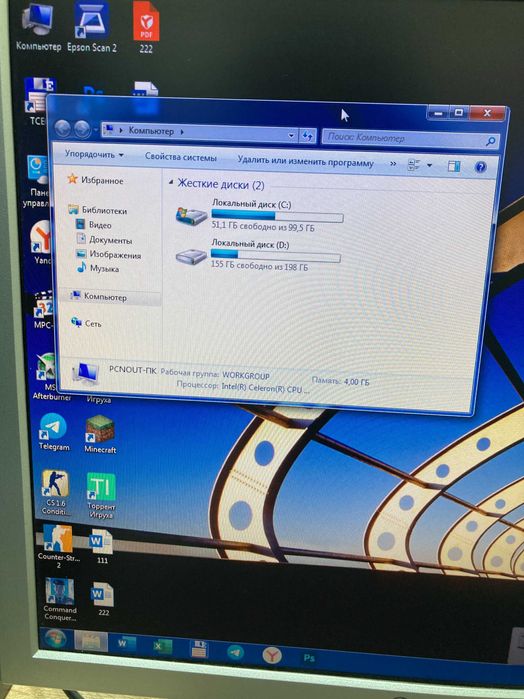Image resolution: width=524 pixels, height=699 pixels.
Task: Select the Локальный диск (C:) drive icon
Action: (x=191, y=217)
